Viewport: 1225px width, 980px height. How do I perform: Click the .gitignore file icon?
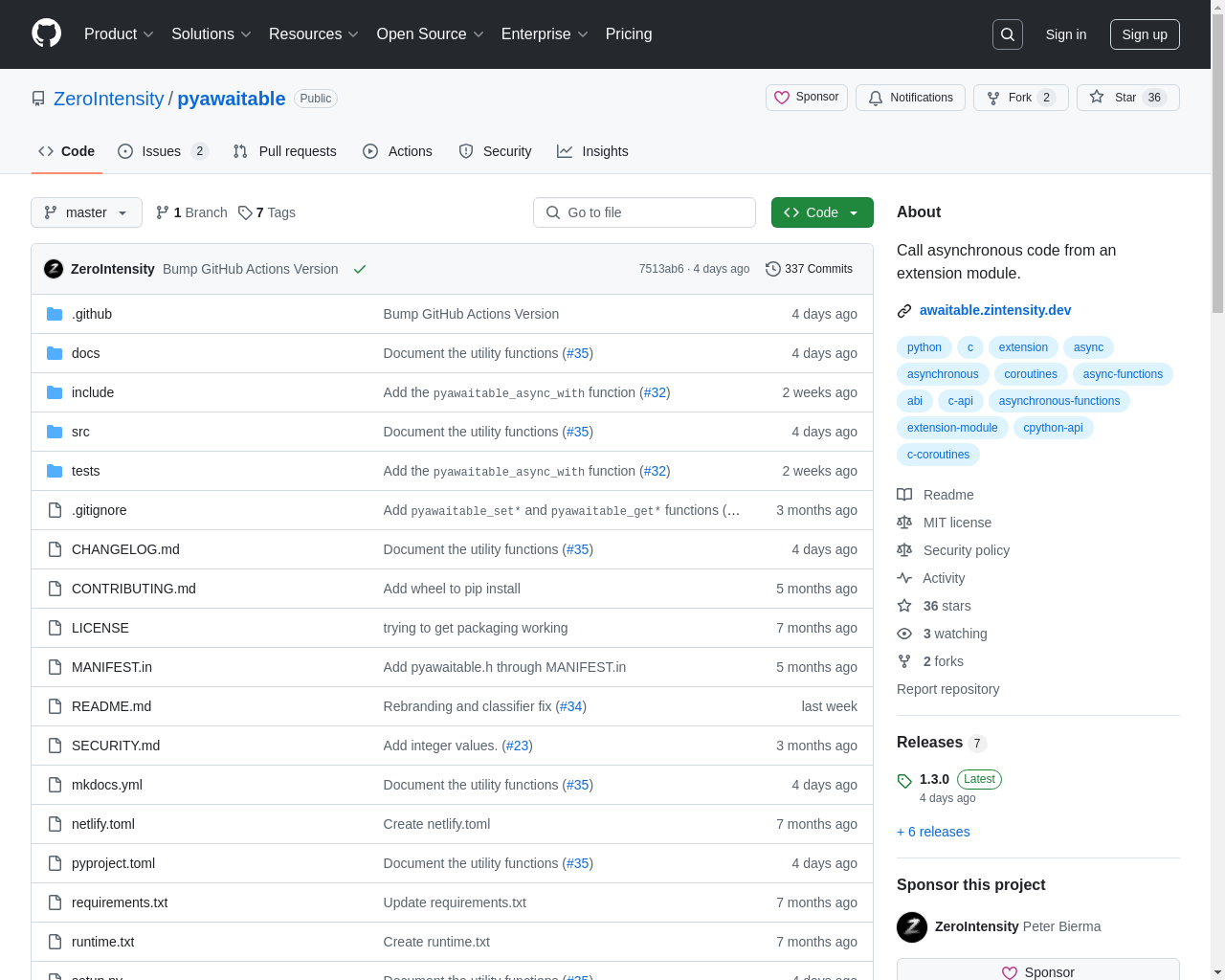(55, 510)
